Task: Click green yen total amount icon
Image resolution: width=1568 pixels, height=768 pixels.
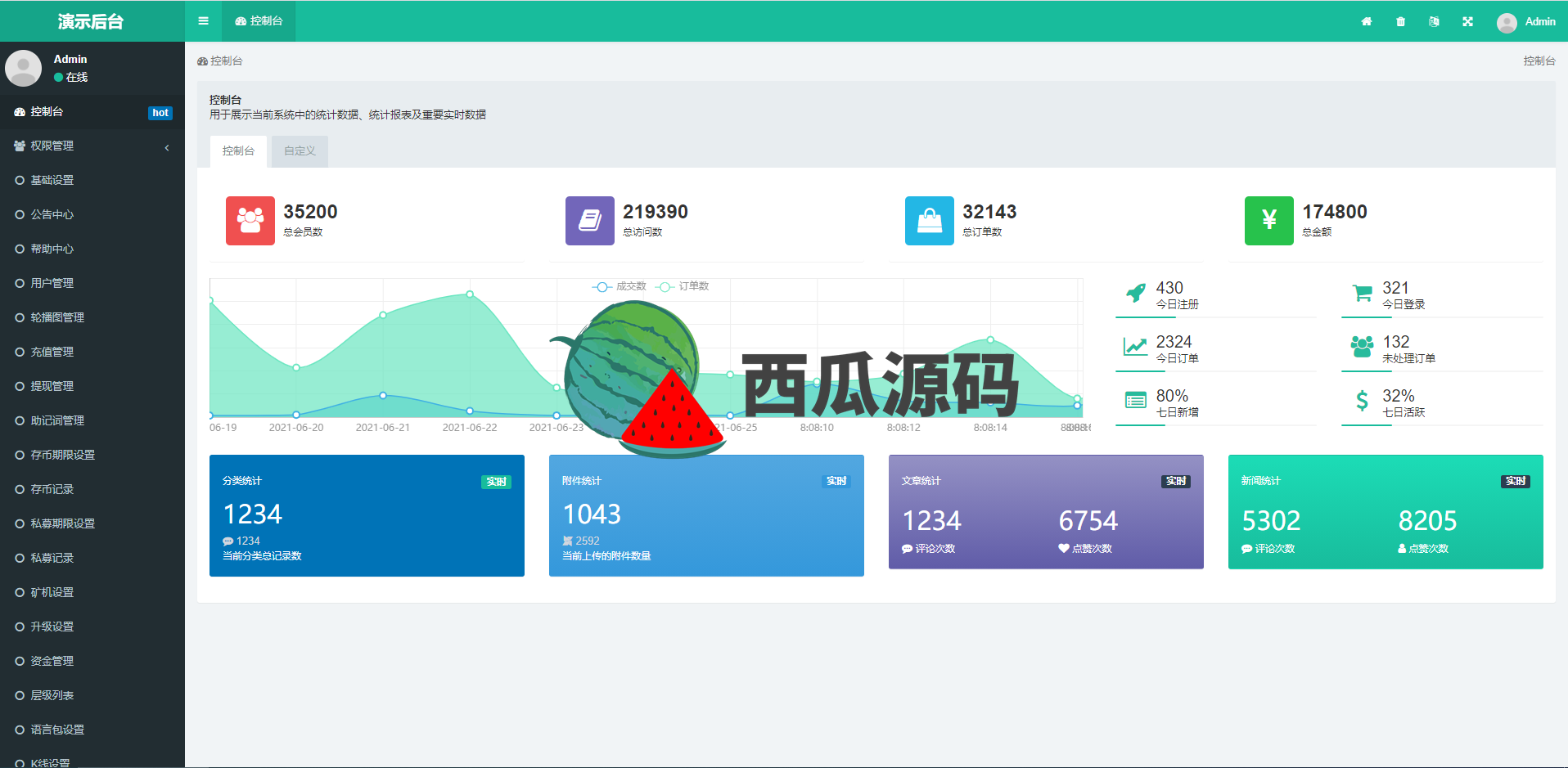Action: [1269, 221]
